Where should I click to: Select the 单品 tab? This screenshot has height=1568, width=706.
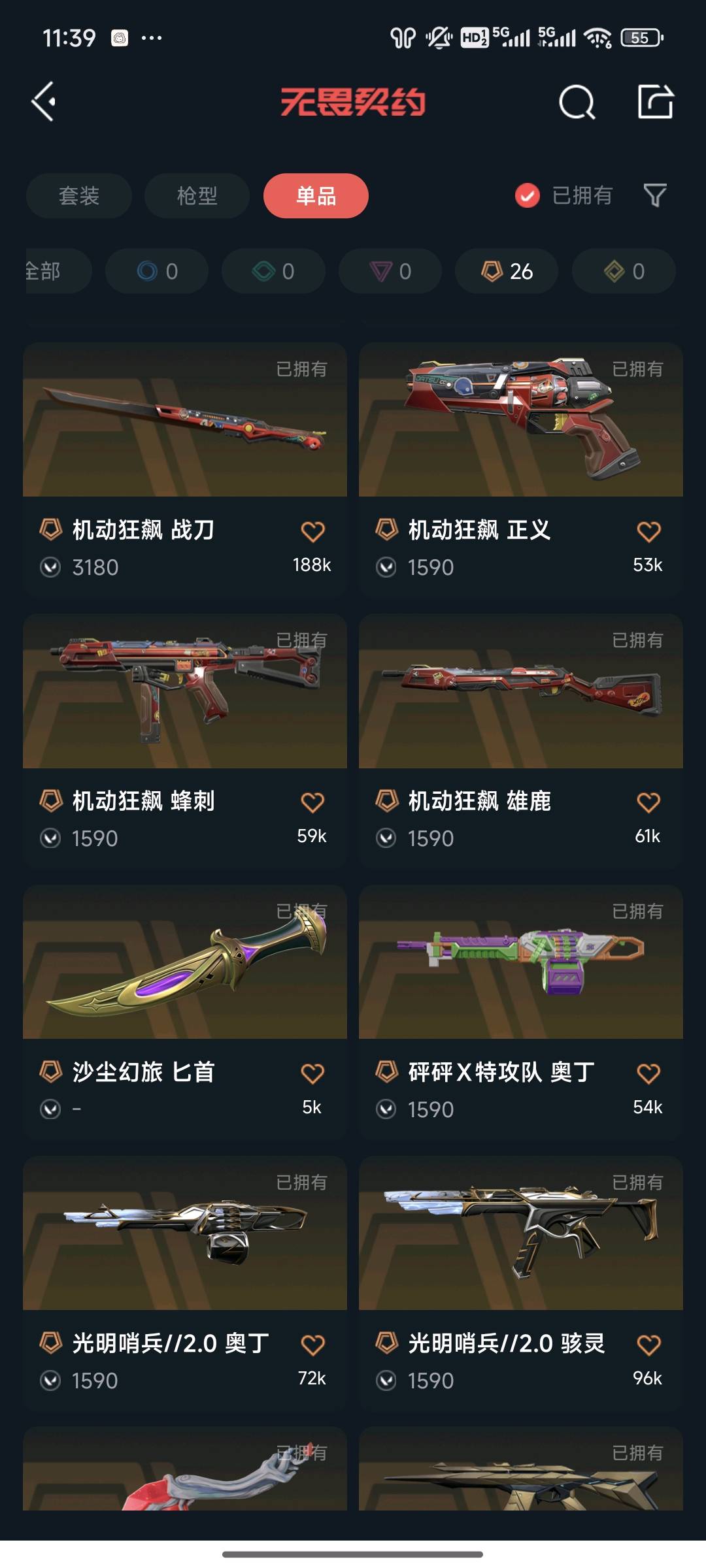click(x=316, y=195)
